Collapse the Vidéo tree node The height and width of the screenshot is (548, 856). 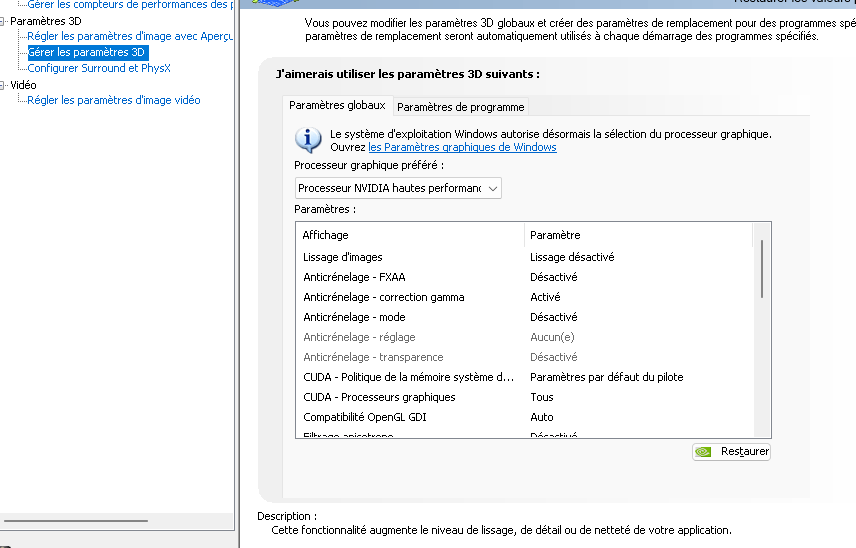2,85
